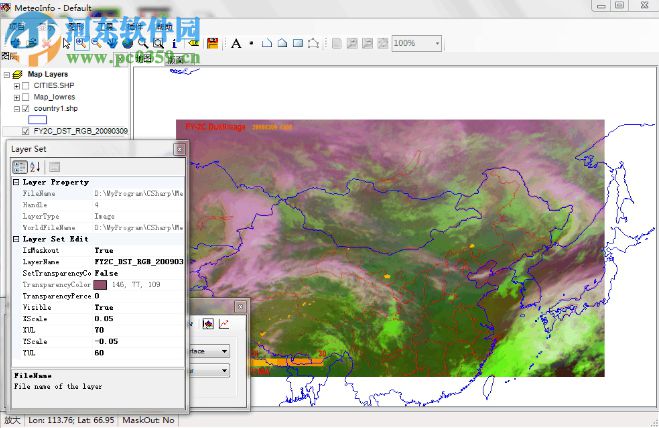Activate the Zoom In magnifier tool
Viewport: 659px width, 428px height.
[x=82, y=43]
